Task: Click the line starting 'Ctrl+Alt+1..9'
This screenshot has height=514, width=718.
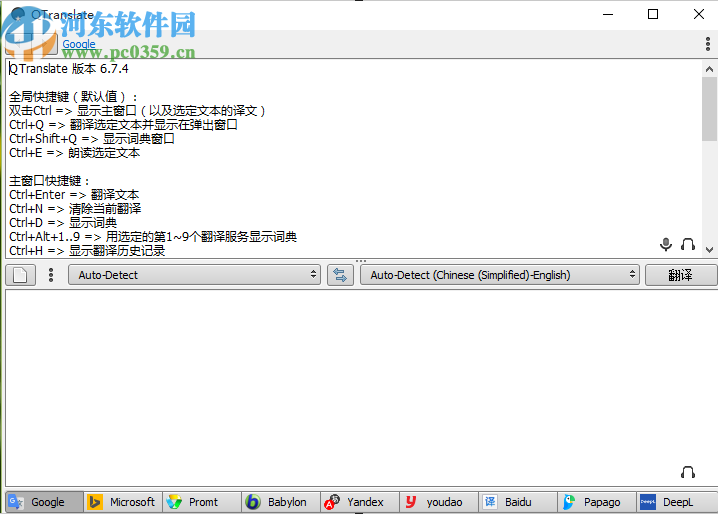Action: point(153,237)
